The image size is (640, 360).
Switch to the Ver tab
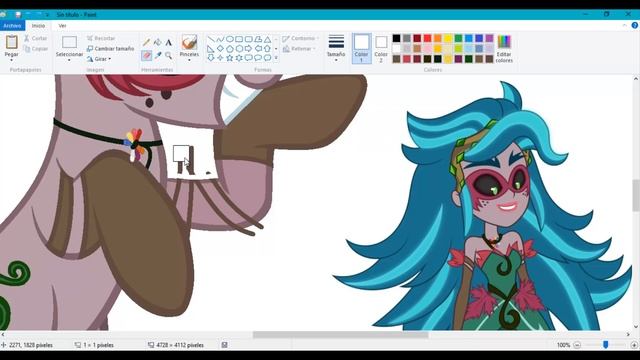[x=62, y=26]
